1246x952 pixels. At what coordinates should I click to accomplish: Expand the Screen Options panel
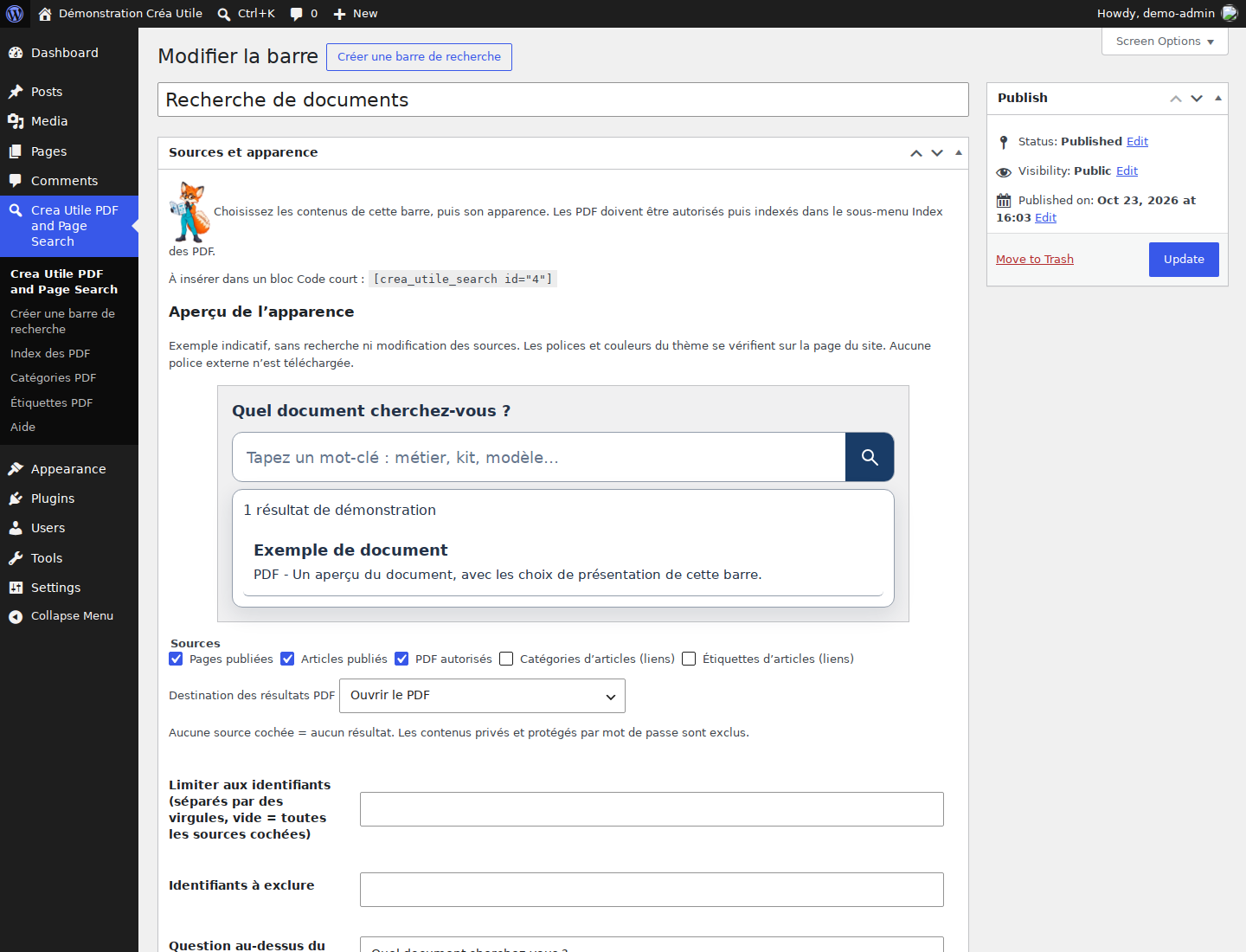coord(1165,42)
